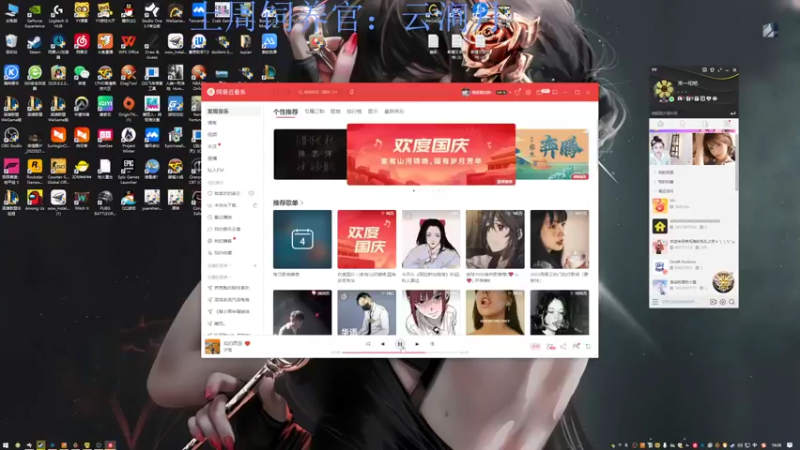
Task: Click the Windows Start button on taskbar
Action: click(6, 445)
